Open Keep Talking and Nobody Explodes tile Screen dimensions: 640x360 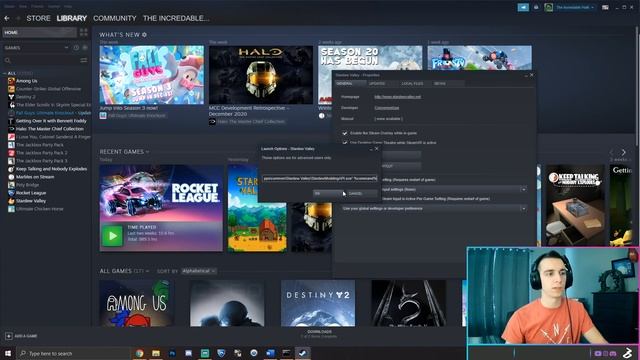575,205
